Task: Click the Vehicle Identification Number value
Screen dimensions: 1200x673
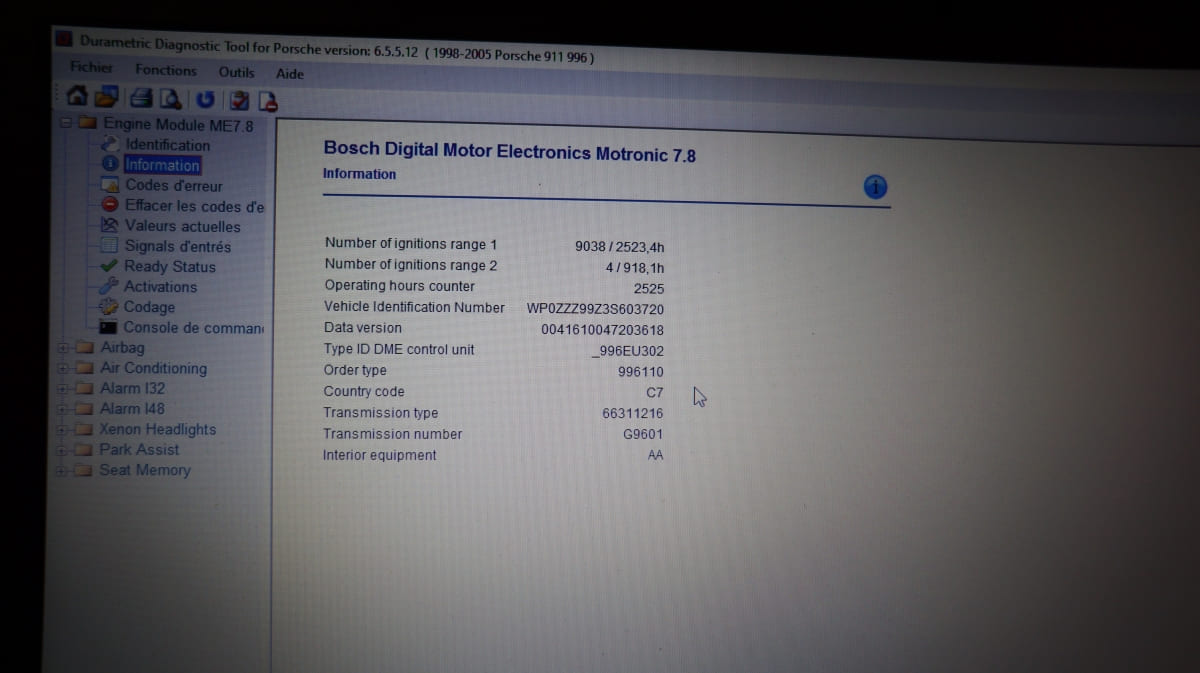Action: (x=595, y=309)
